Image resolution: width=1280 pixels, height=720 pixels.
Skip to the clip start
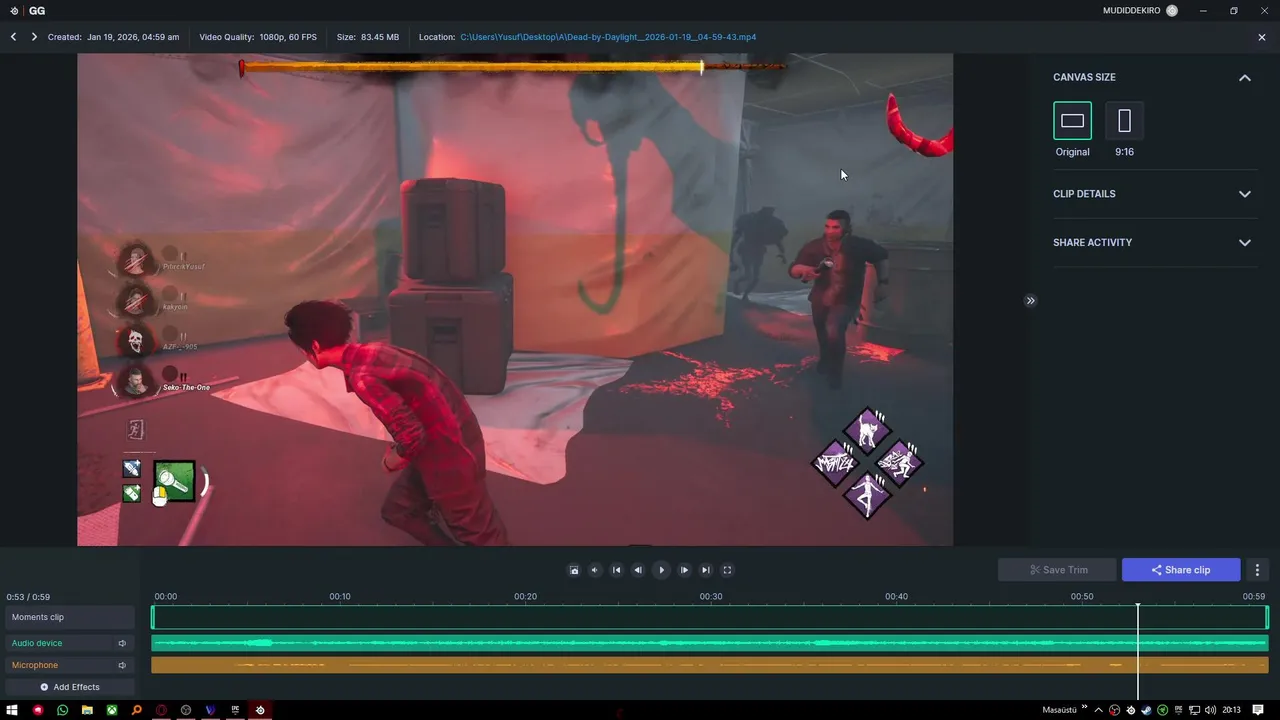pos(617,570)
